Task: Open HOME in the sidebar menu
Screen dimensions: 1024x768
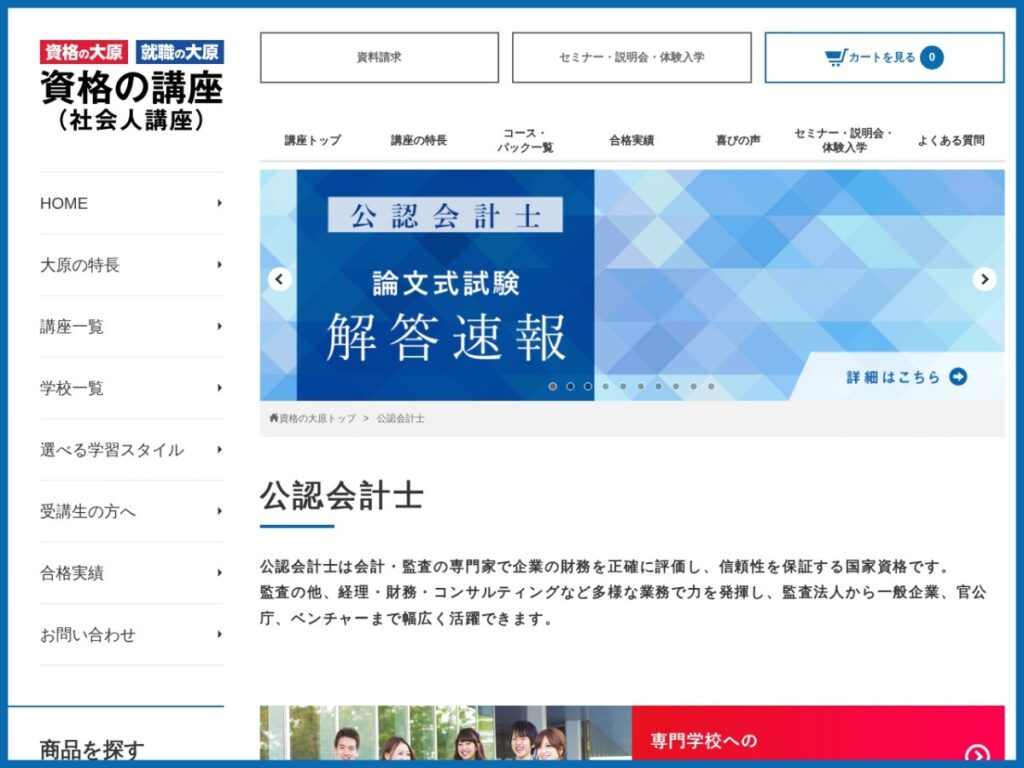Action: click(132, 203)
